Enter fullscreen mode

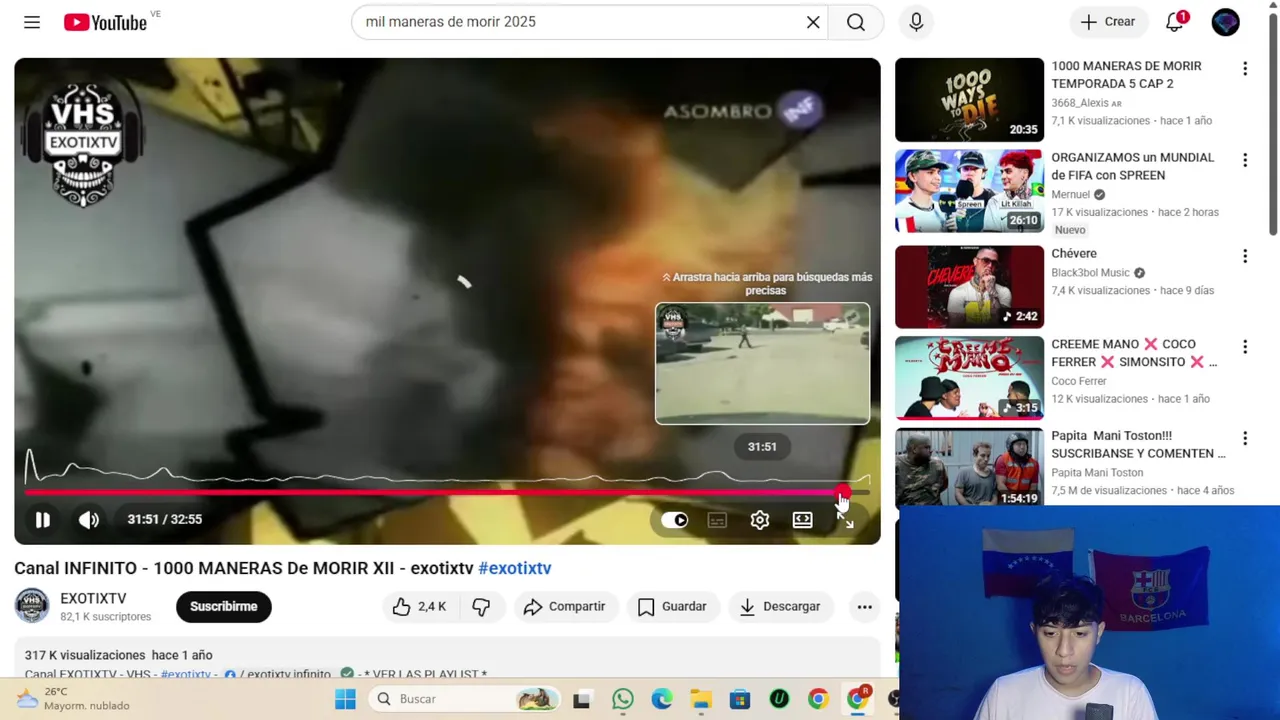(846, 520)
